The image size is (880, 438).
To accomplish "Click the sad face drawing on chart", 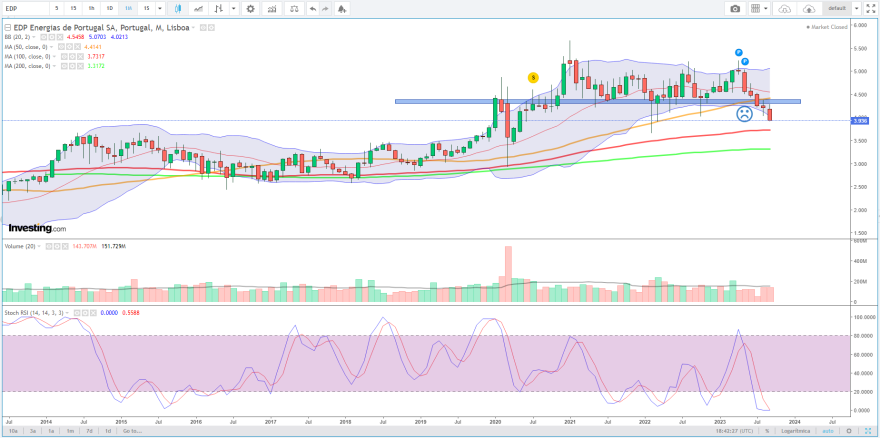I will (x=744, y=115).
